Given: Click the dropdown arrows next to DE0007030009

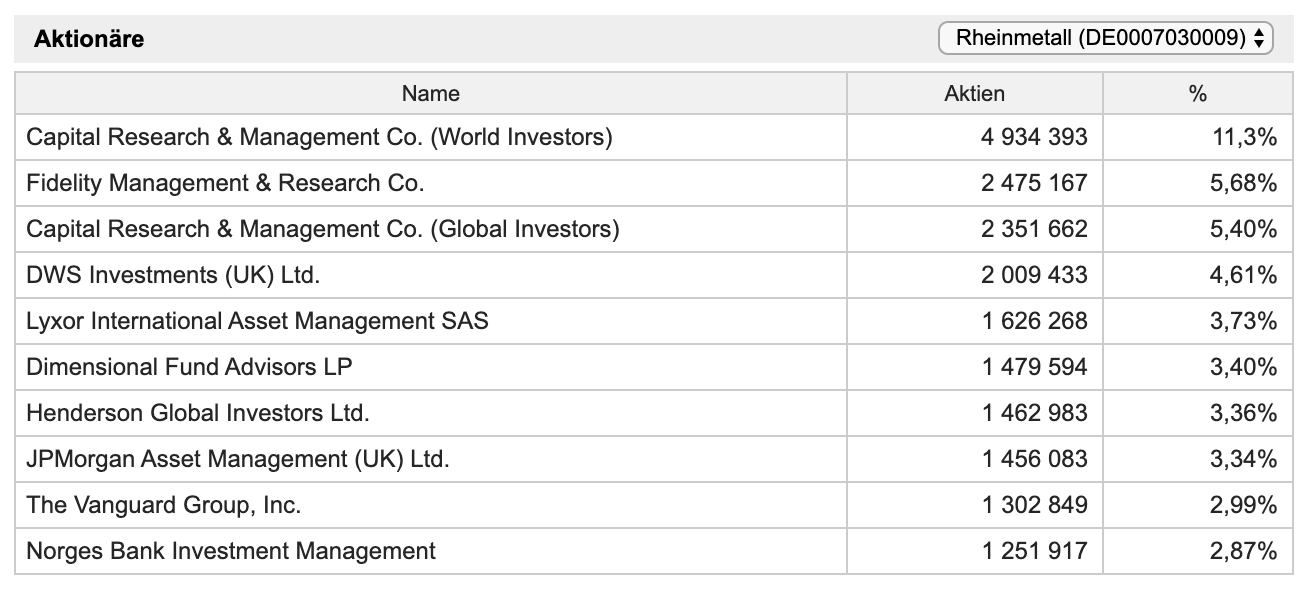Looking at the screenshot, I should (1259, 39).
